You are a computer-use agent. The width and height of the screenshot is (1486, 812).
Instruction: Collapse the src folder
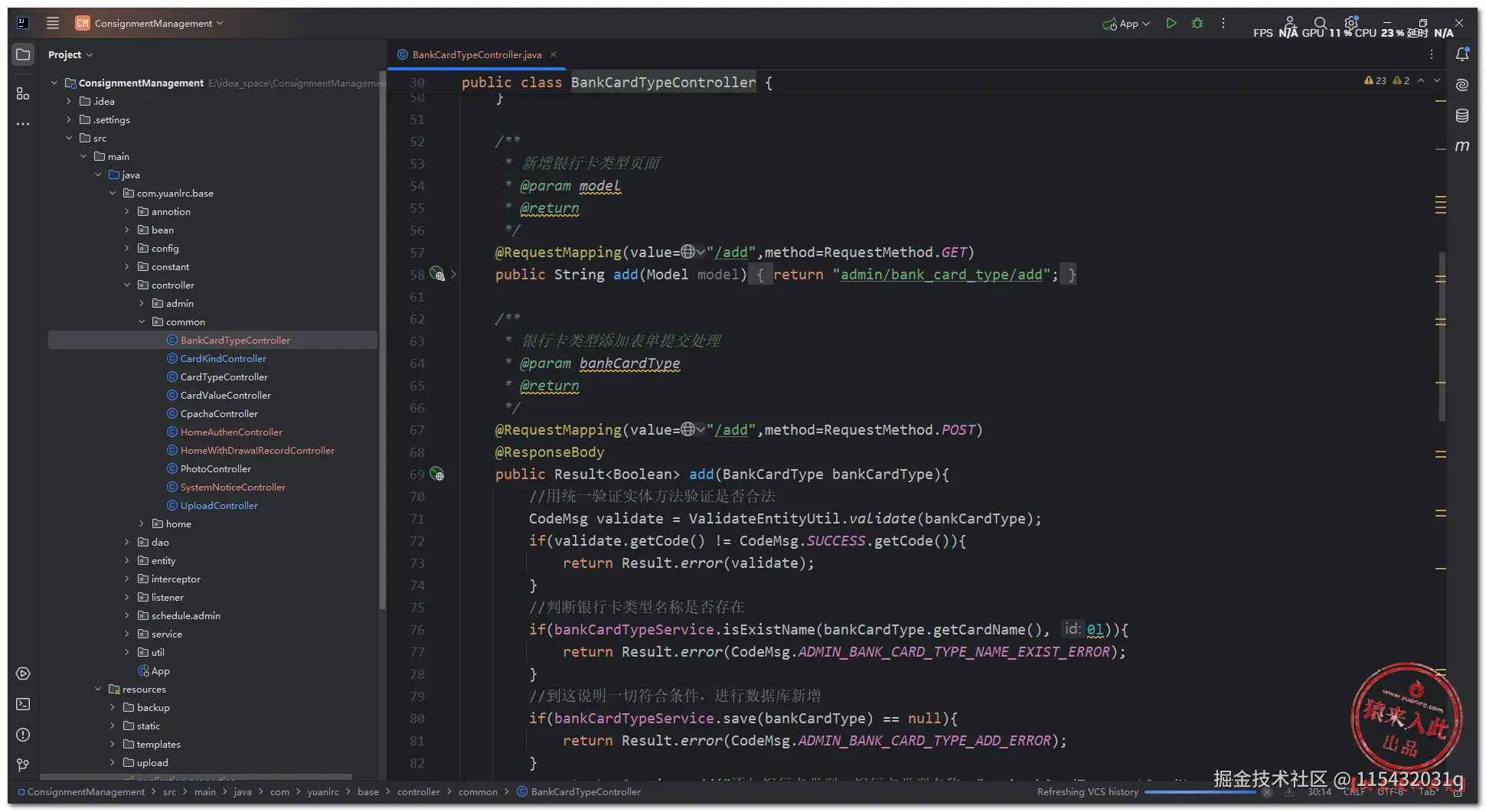pyautogui.click(x=69, y=138)
